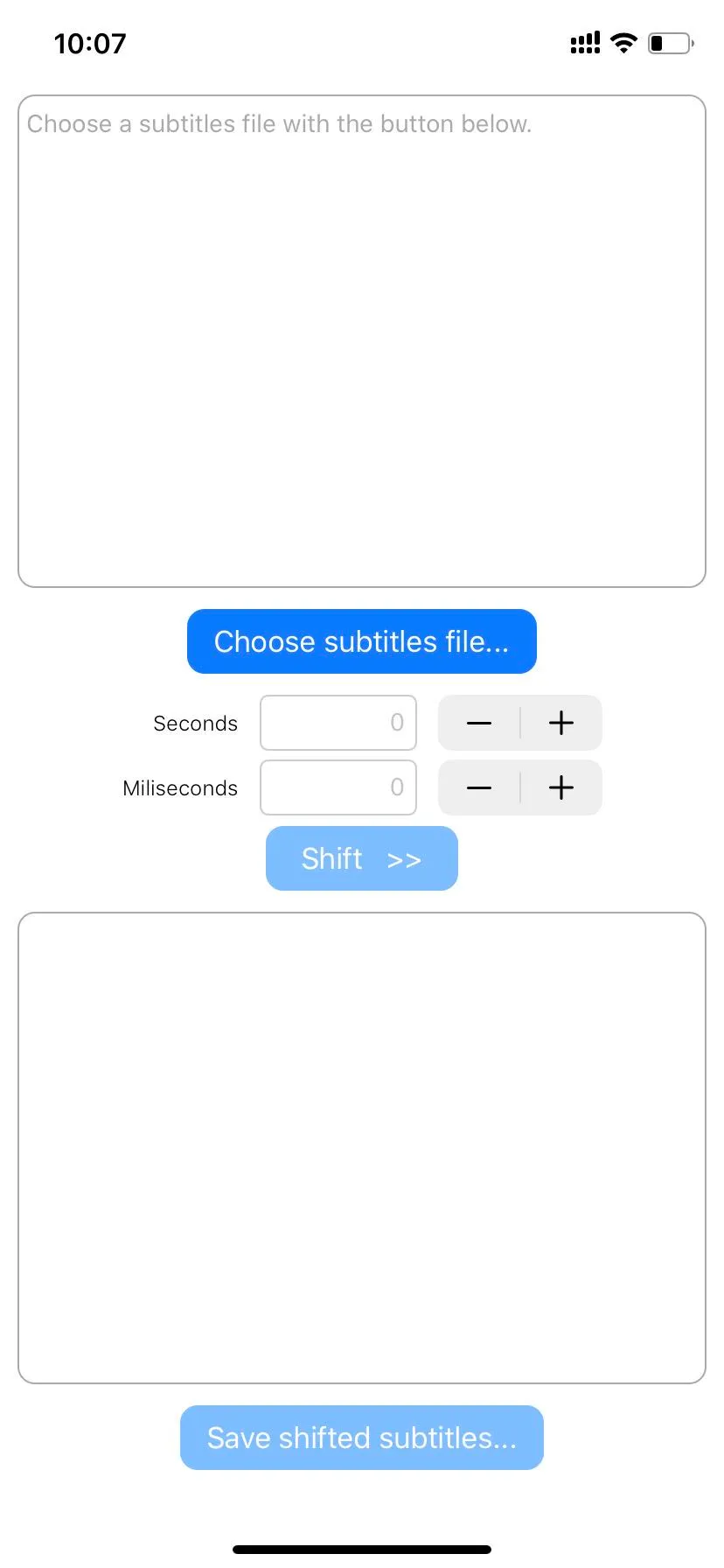Tap the Miliseconds plus stepper button

pyautogui.click(x=561, y=787)
